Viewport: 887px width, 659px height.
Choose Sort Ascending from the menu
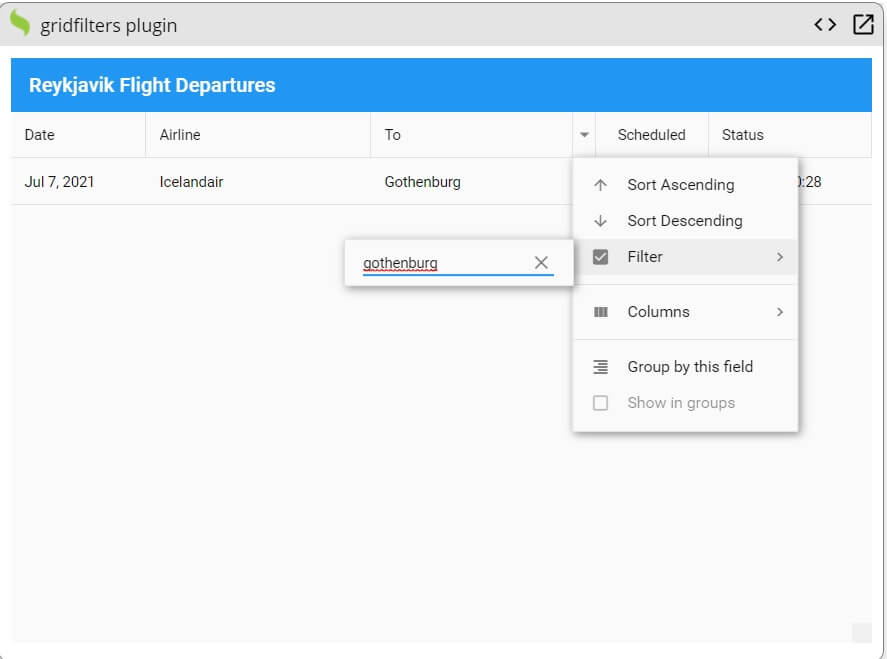678,184
